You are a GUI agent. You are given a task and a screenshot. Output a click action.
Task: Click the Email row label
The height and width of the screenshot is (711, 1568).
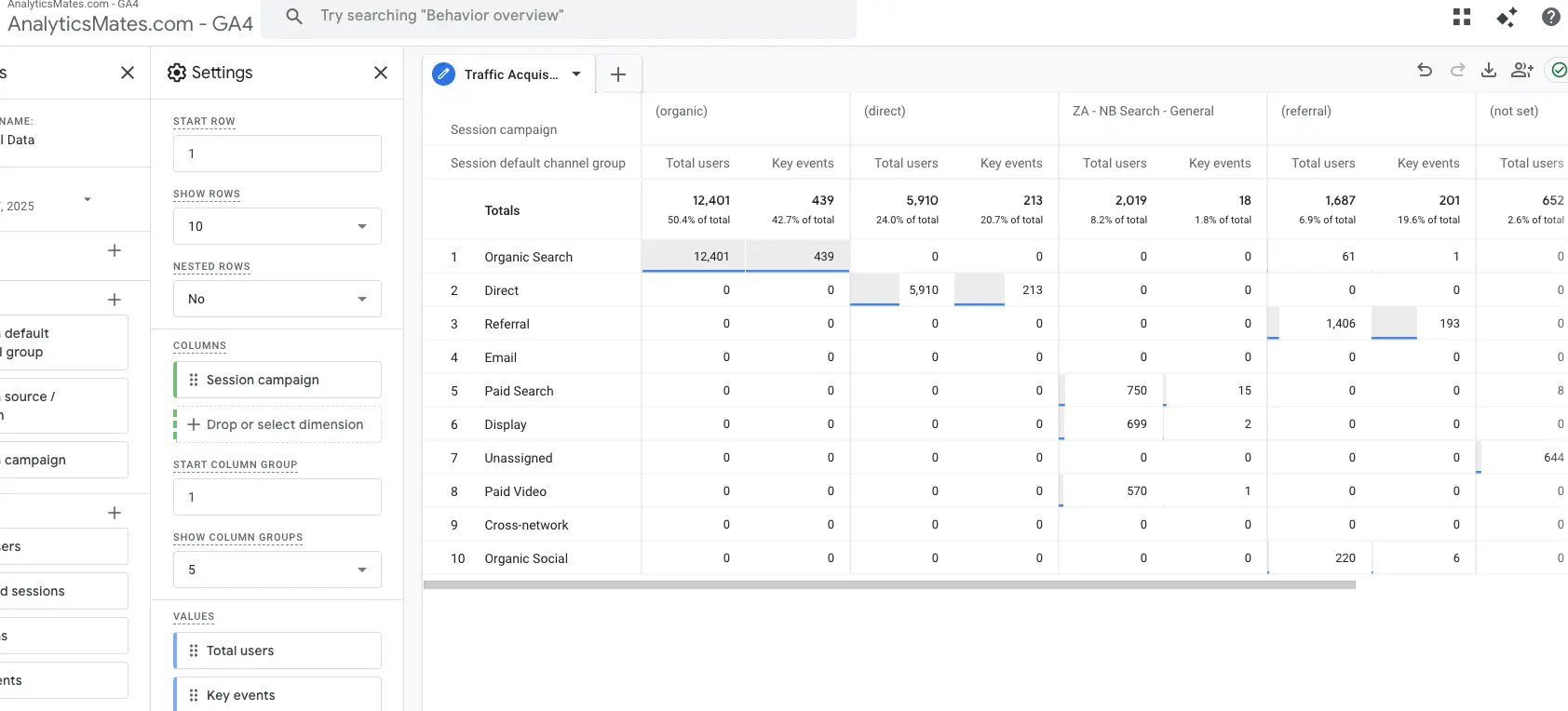click(500, 357)
